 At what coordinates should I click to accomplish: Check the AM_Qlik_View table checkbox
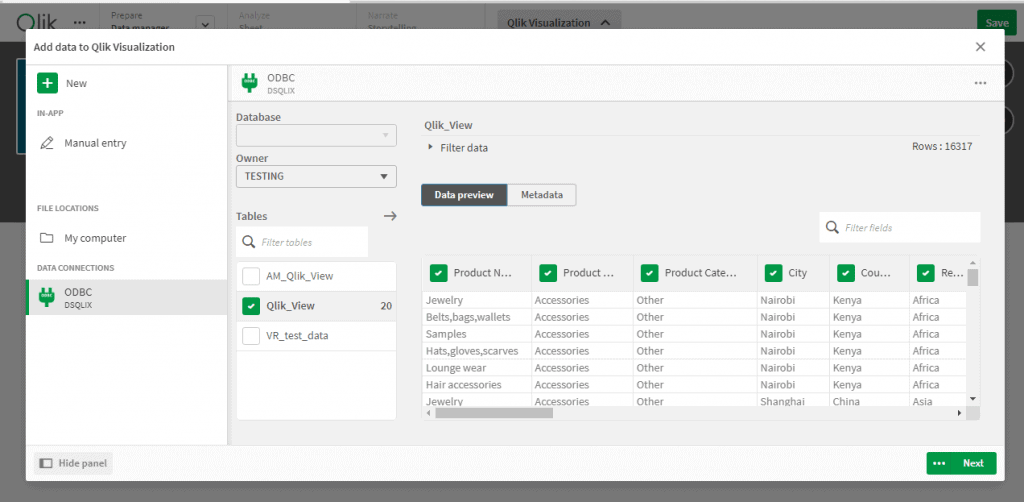251,276
